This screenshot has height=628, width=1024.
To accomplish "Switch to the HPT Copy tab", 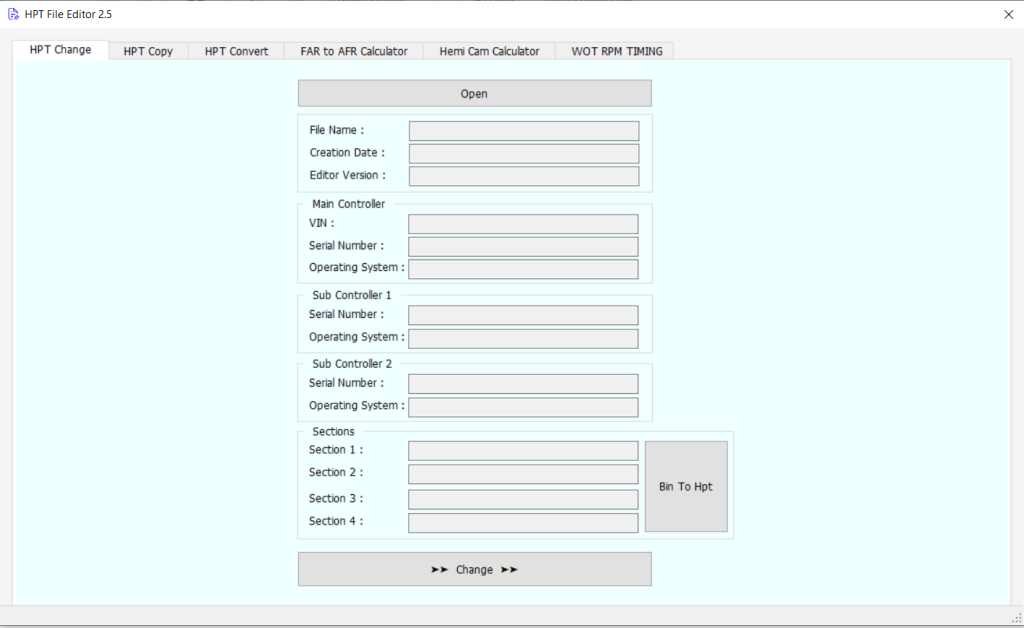I will (148, 50).
